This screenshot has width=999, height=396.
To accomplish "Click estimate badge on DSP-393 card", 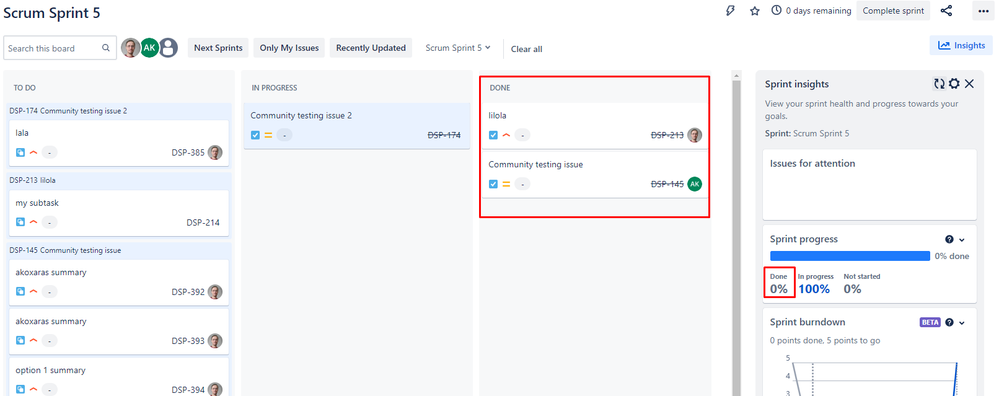I will coord(49,341).
